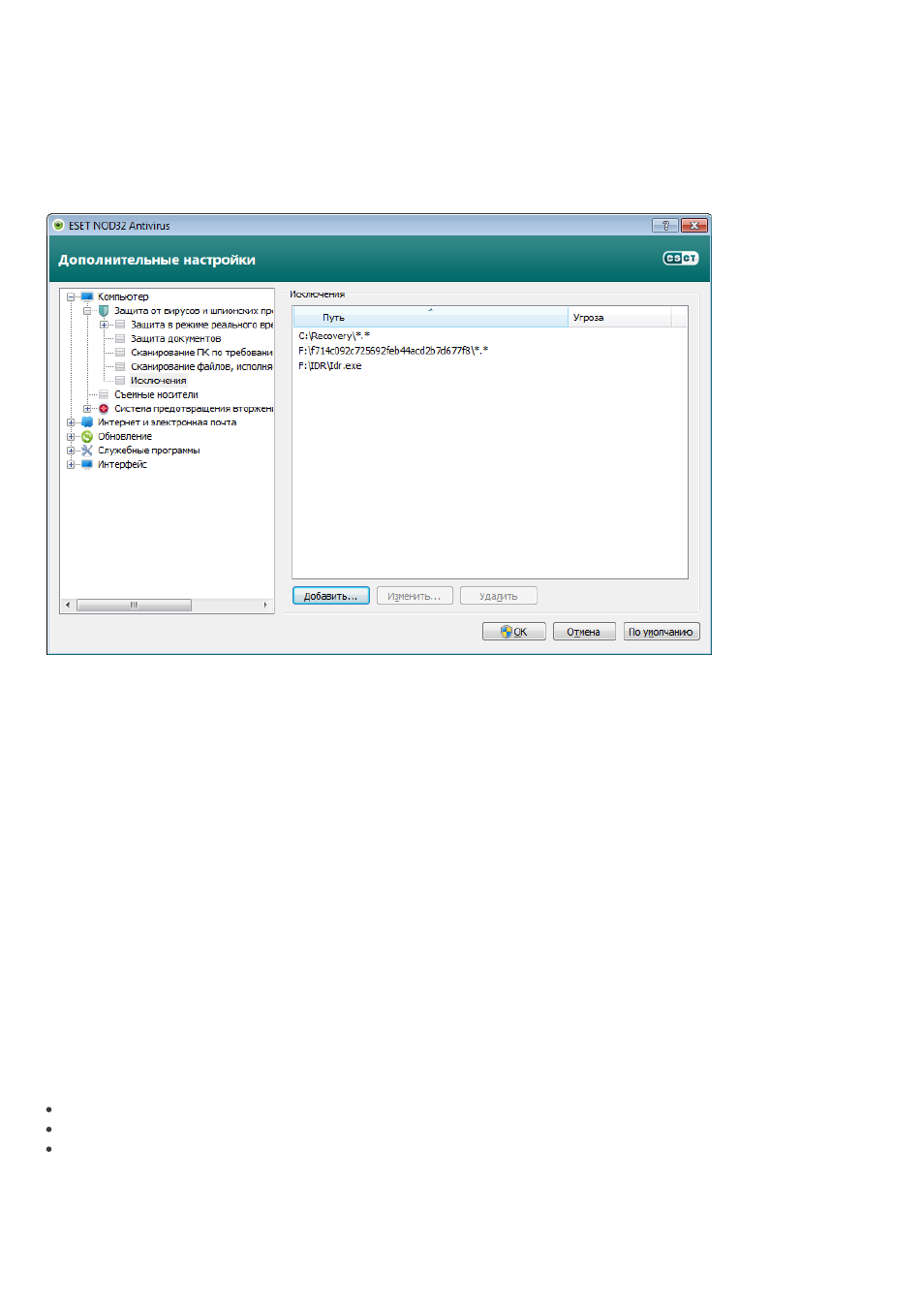Click the page icon beside Съемные носители
The image size is (924, 1308).
point(104,394)
